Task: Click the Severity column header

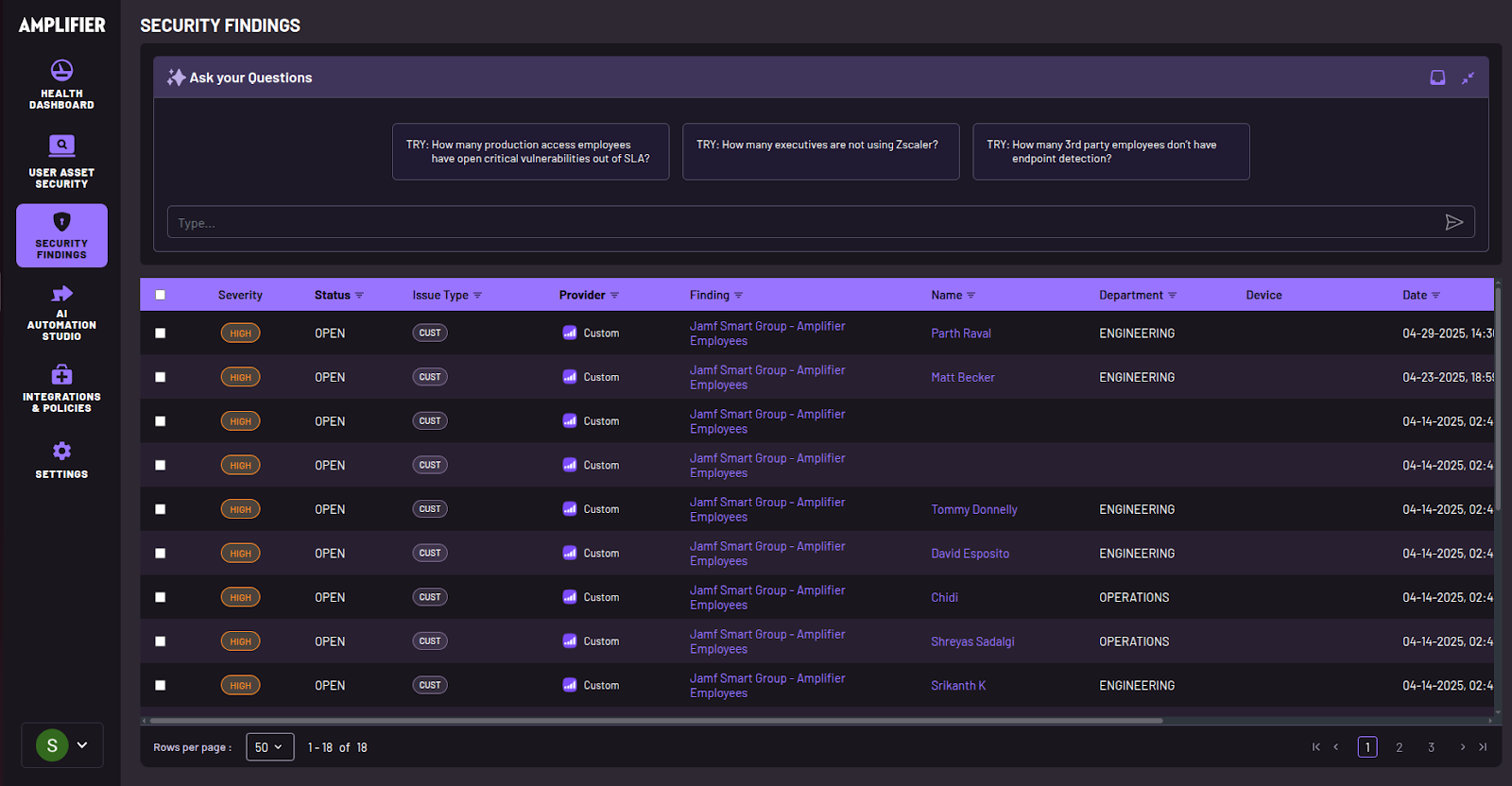Action: [240, 295]
